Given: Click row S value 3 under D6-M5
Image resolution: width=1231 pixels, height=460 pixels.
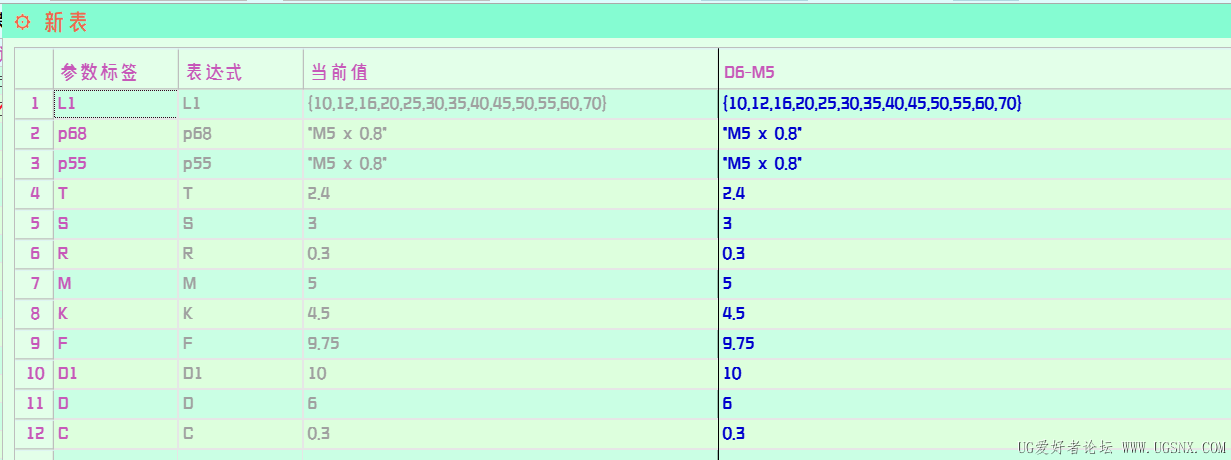Looking at the screenshot, I should coord(975,224).
